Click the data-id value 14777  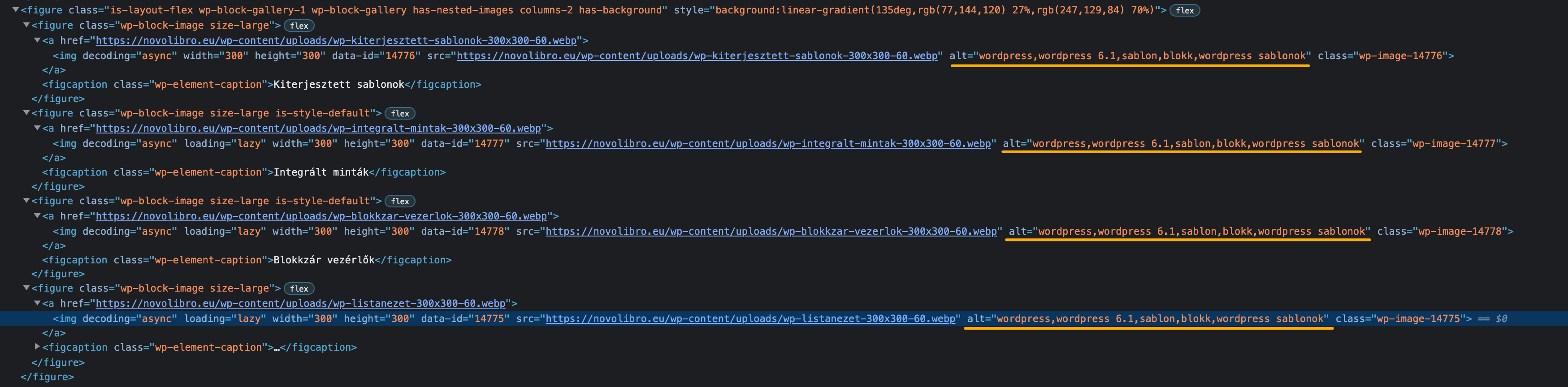pos(489,143)
